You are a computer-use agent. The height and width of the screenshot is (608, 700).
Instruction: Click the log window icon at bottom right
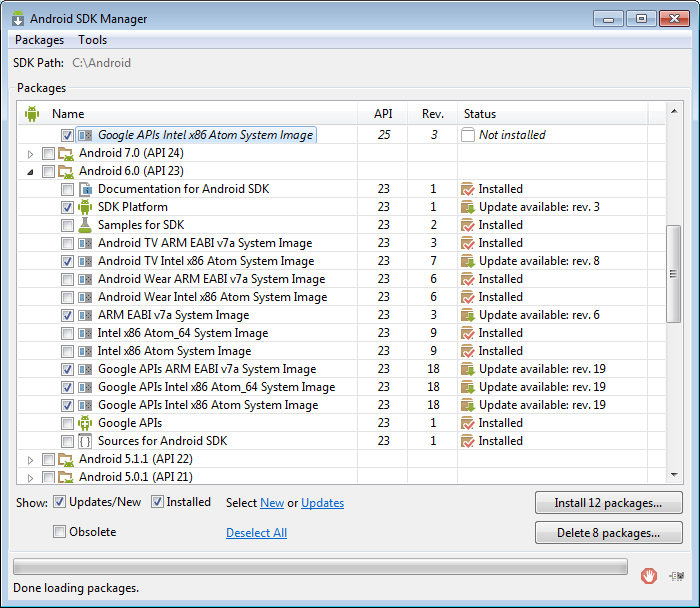pos(679,575)
